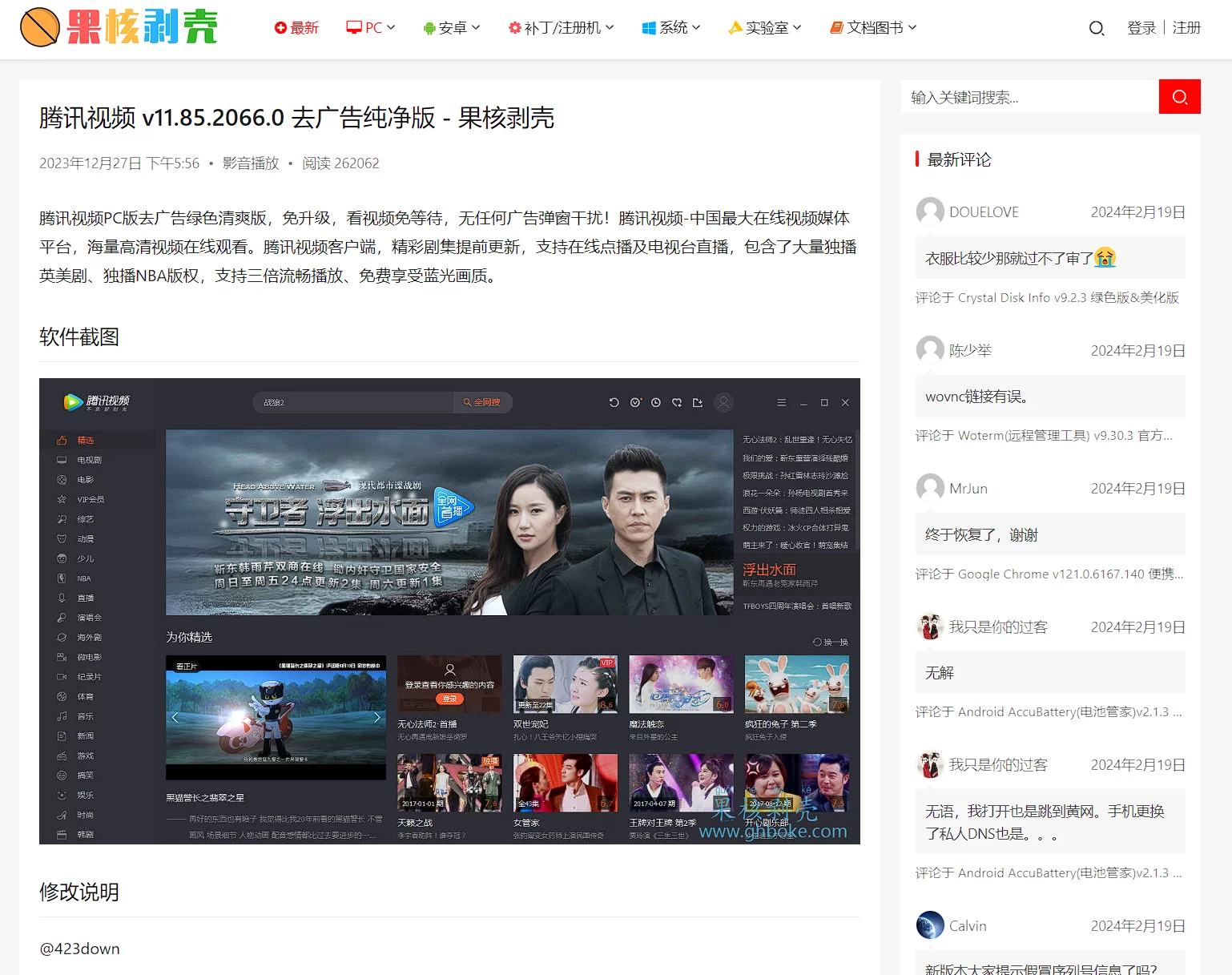The width and height of the screenshot is (1232, 975).
Task: Click Calvin's avatar icon
Action: tap(929, 925)
